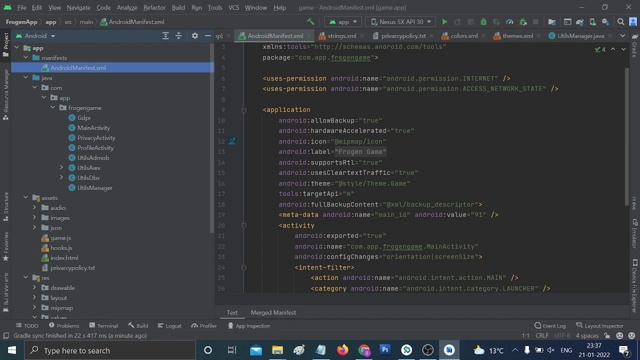640x360 pixels.
Task: Expand the audio folder
Action: 35,208
